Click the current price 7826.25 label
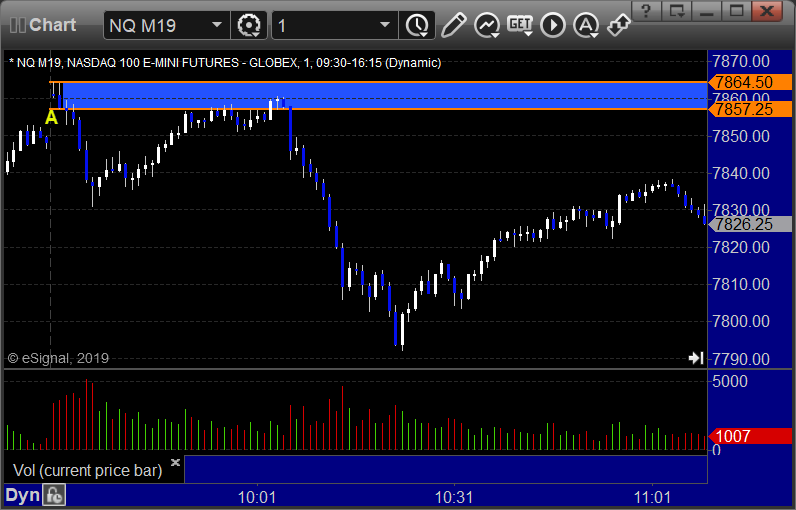Screen dimensions: 796x510 coord(750,224)
